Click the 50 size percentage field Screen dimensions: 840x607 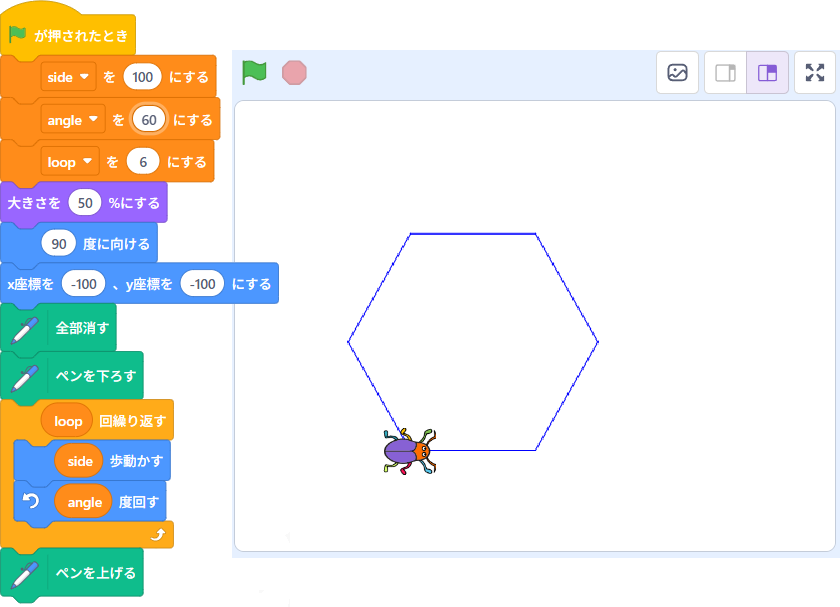[x=85, y=203]
